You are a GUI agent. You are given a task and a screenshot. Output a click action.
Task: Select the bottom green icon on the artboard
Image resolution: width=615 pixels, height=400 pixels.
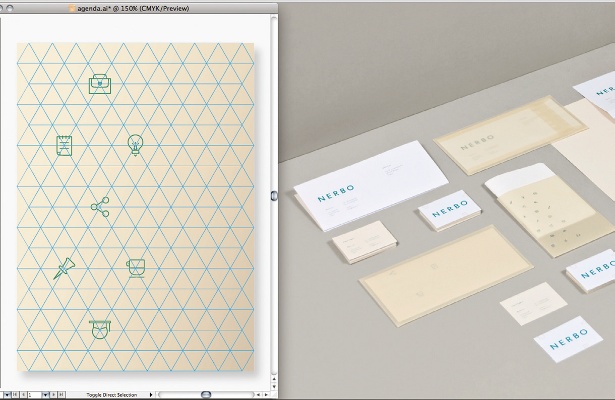point(100,329)
